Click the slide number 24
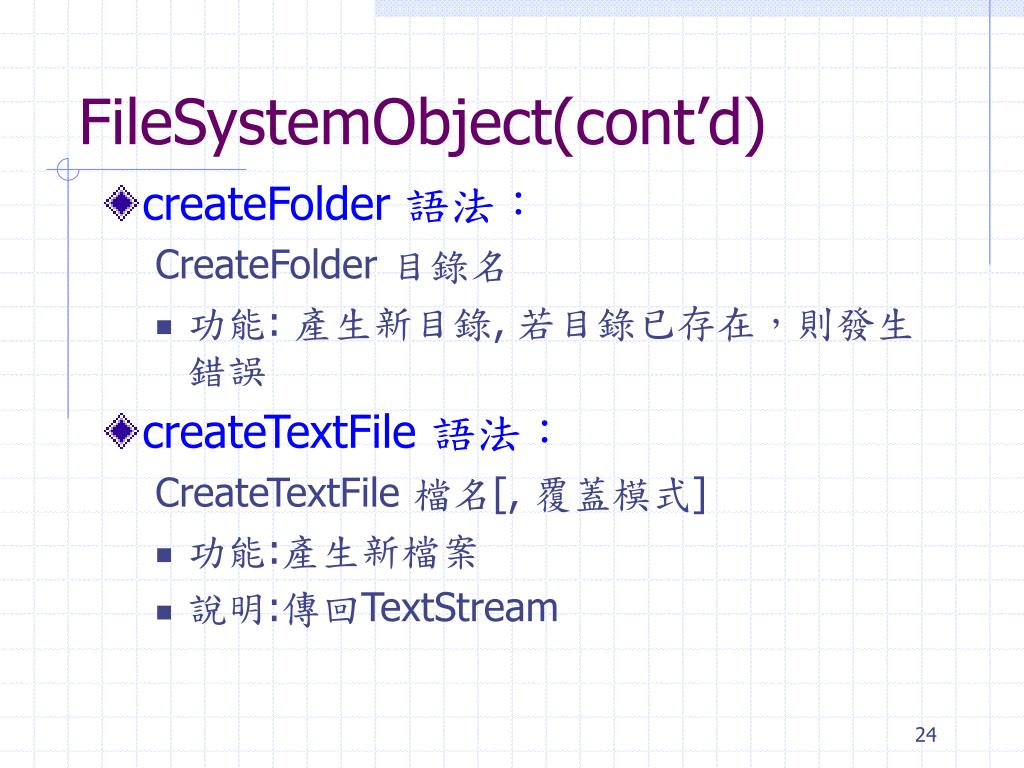The width and height of the screenshot is (1024, 768). 925,735
